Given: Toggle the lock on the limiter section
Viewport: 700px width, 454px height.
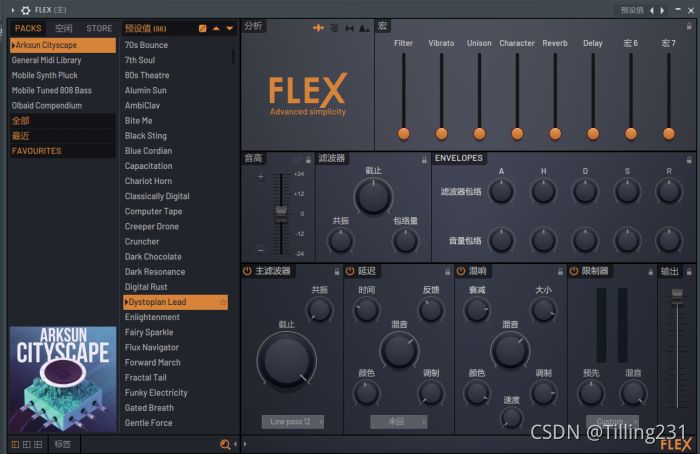Looking at the screenshot, I should (x=650, y=271).
